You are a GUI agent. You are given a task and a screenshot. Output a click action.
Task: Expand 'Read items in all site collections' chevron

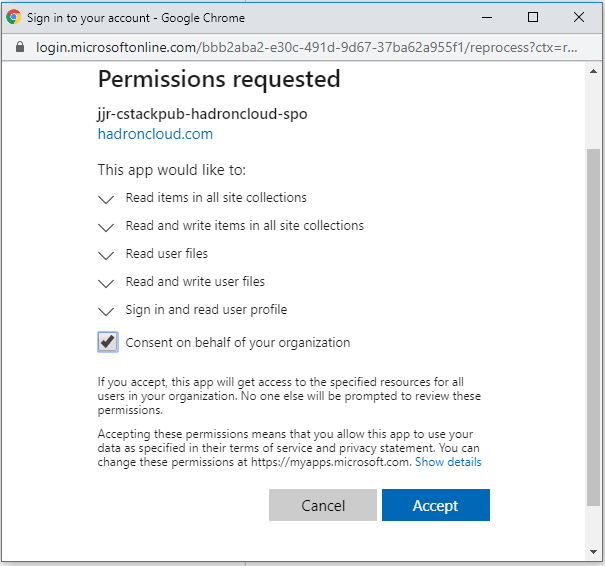coord(106,199)
